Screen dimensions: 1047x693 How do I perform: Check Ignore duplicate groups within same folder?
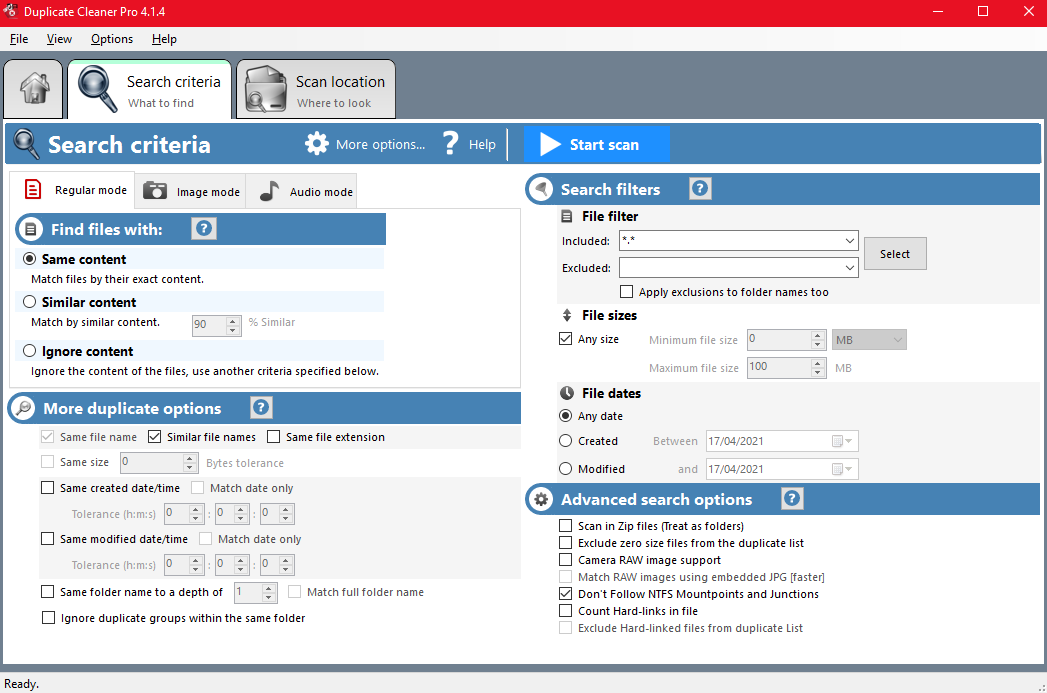[48, 618]
